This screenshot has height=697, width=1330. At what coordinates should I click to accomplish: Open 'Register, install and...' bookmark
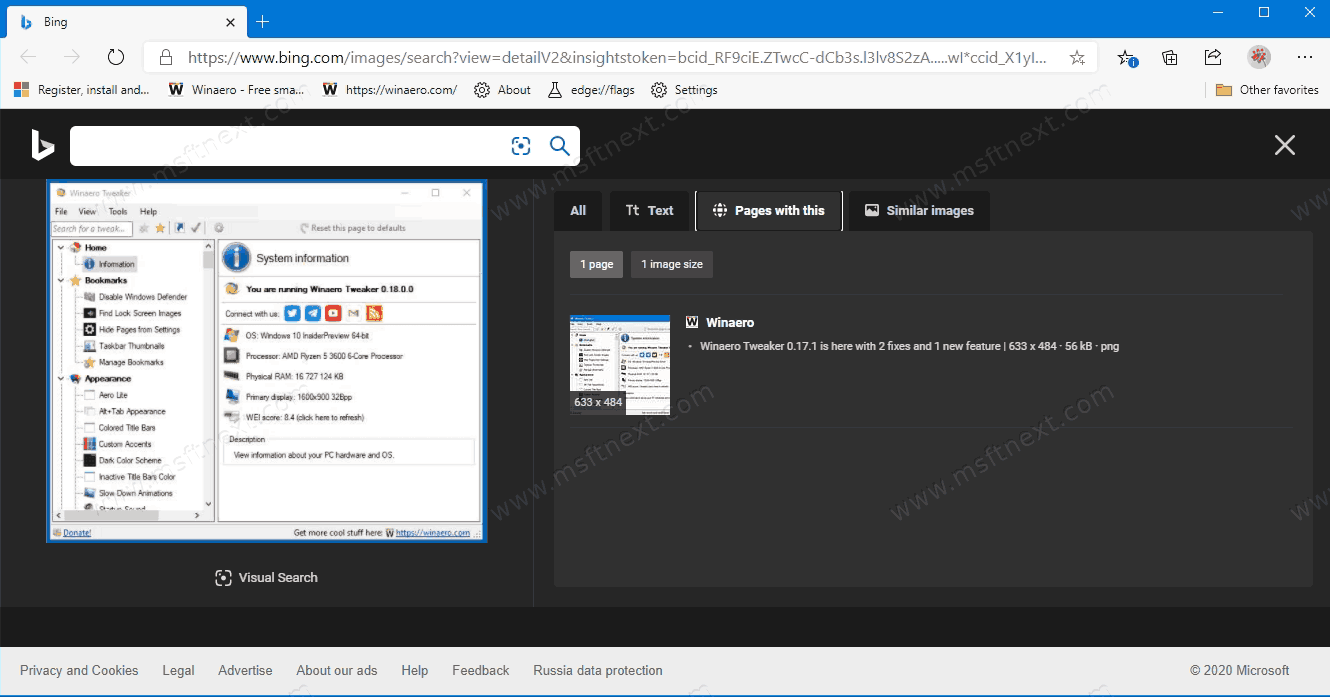[x=82, y=90]
